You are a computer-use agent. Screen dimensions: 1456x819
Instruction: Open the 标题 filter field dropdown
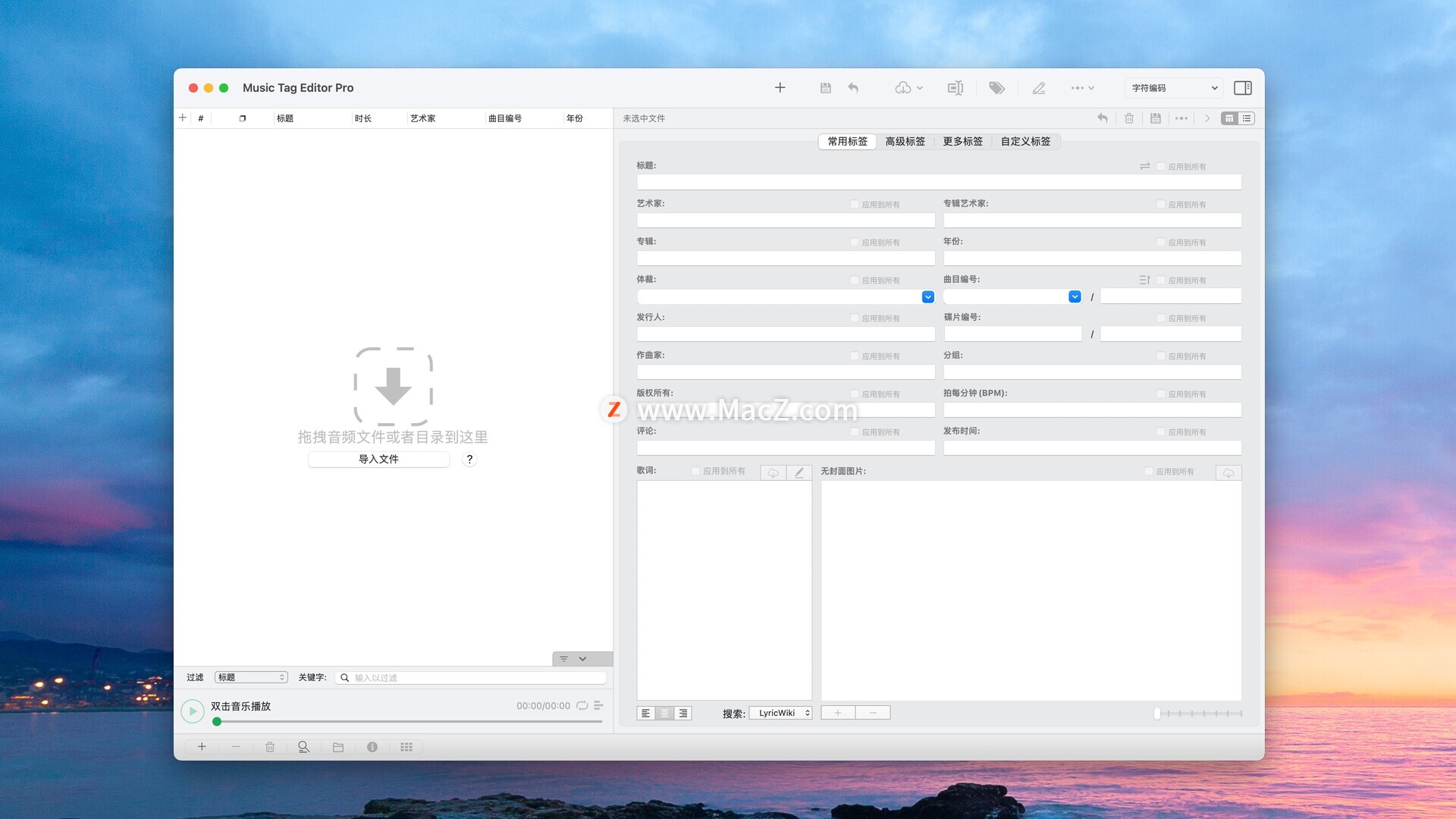[251, 677]
